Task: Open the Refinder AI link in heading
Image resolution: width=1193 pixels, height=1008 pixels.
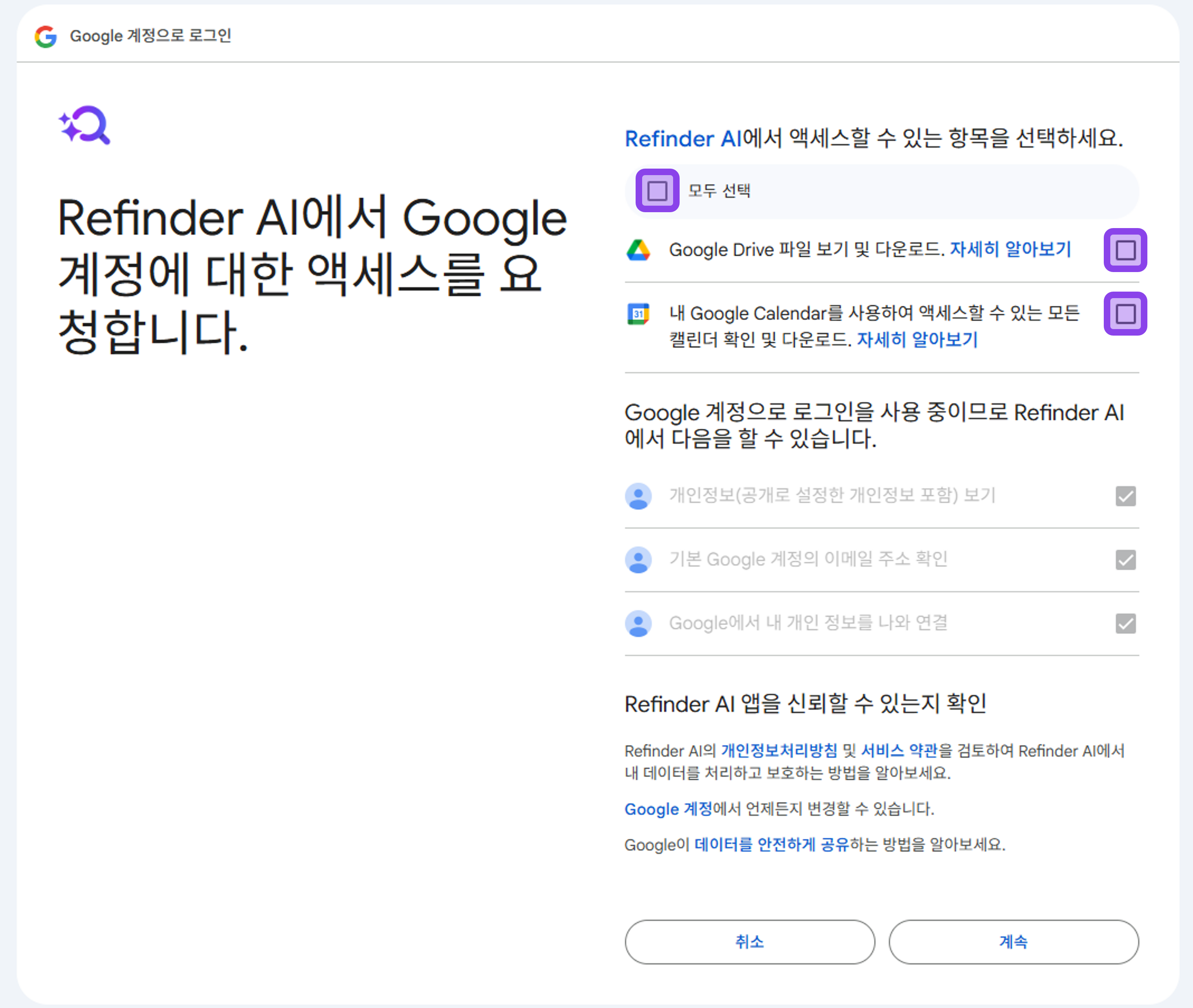Action: (683, 139)
